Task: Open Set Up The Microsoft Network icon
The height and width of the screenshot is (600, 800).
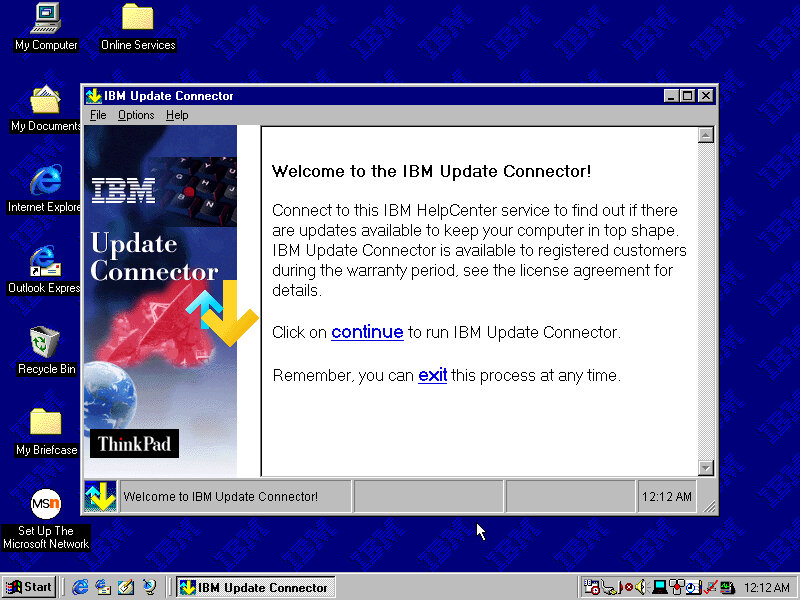Action: [45, 503]
